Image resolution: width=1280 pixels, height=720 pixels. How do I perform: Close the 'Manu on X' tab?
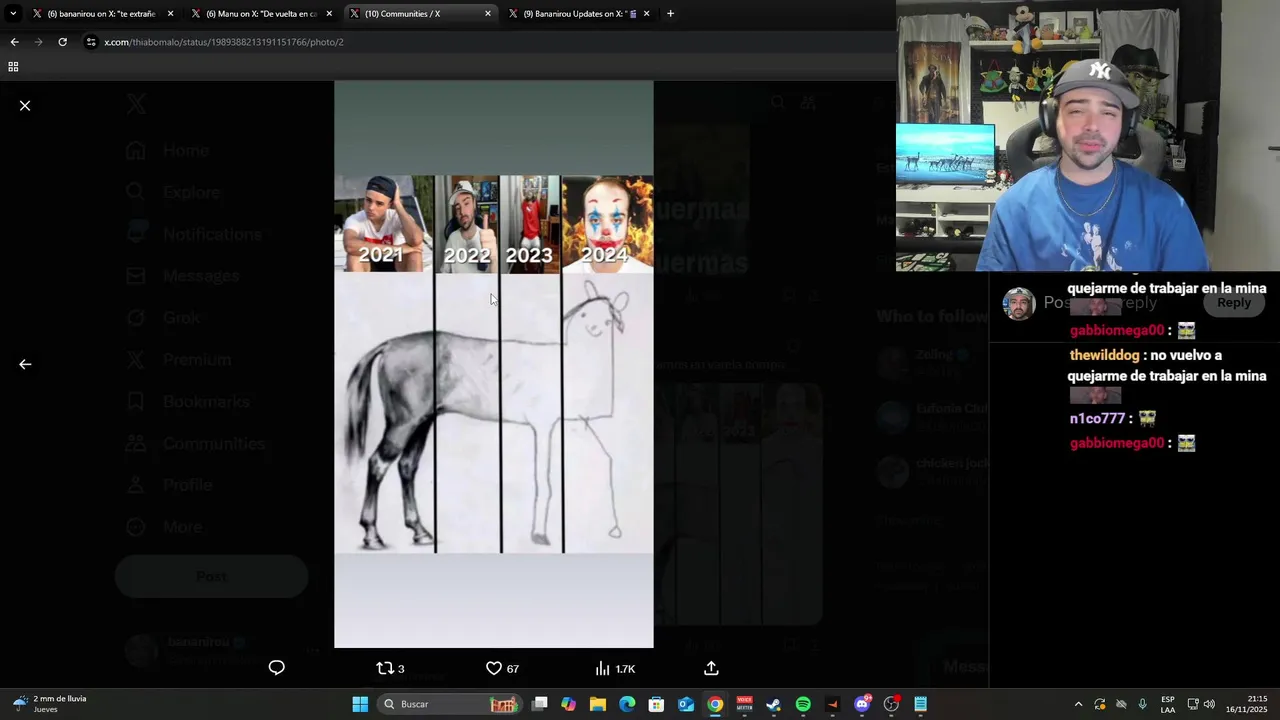point(329,14)
